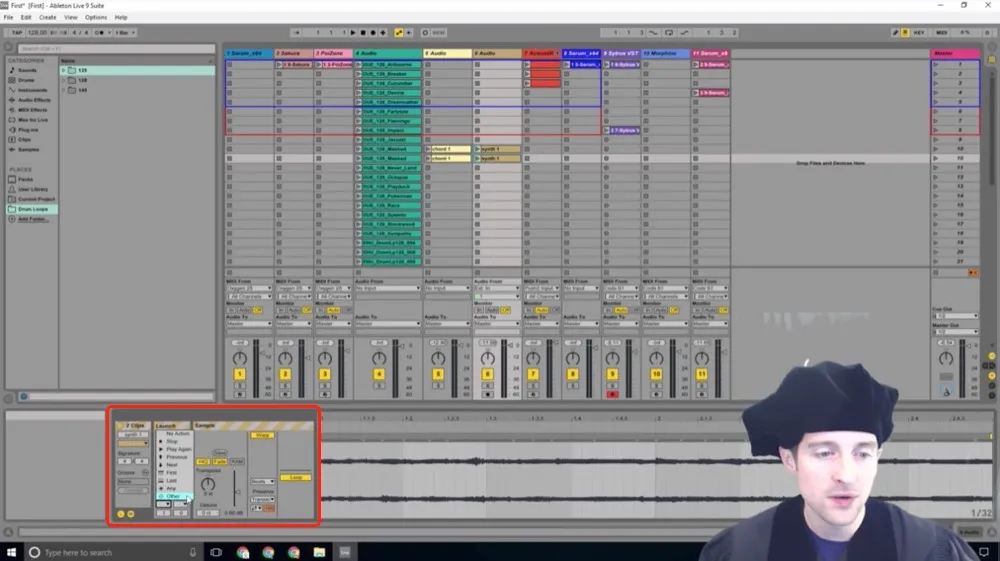1000x561 pixels.
Task: Select Audio Effects category in browser
Action: coord(34,100)
